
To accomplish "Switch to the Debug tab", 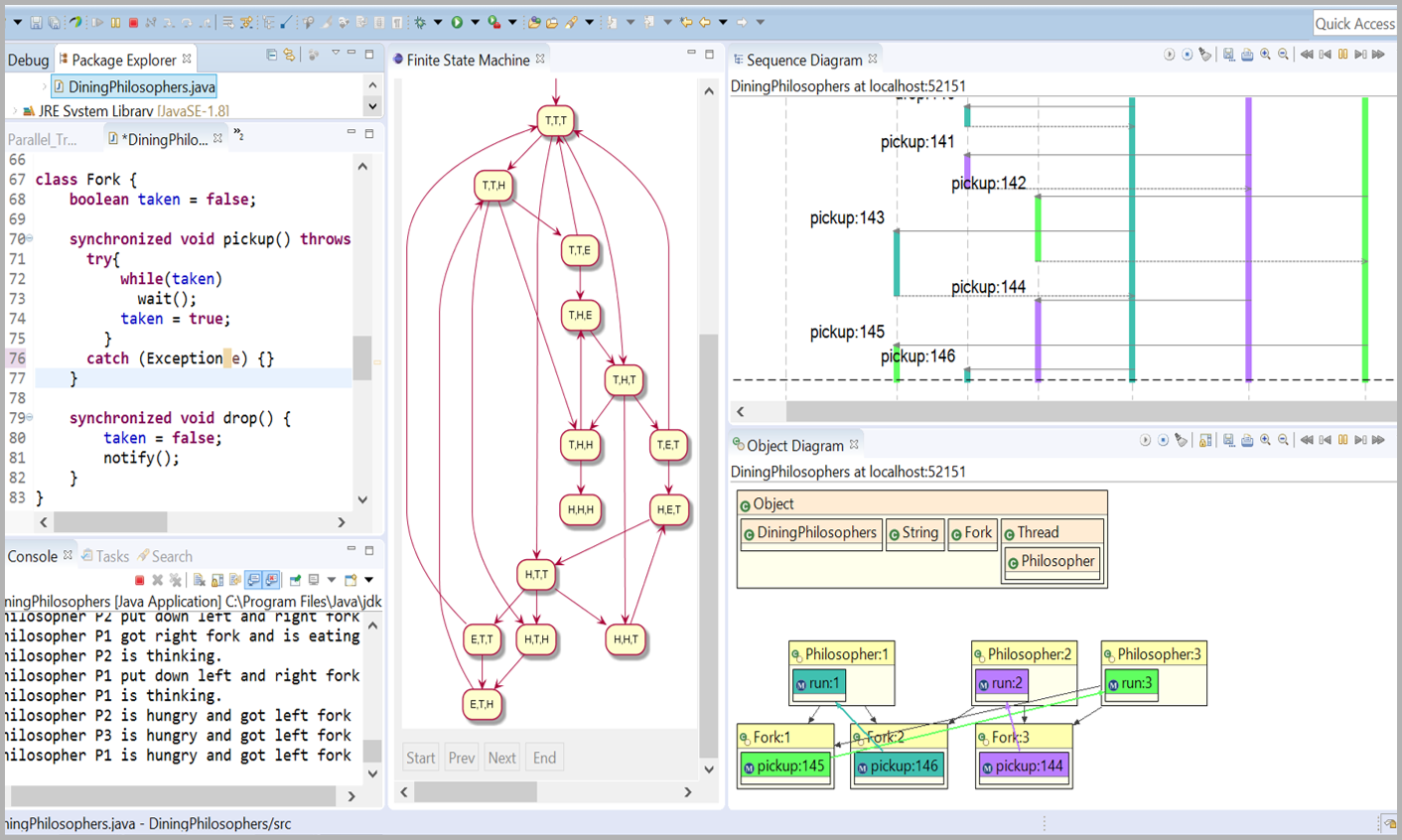I will coord(28,61).
